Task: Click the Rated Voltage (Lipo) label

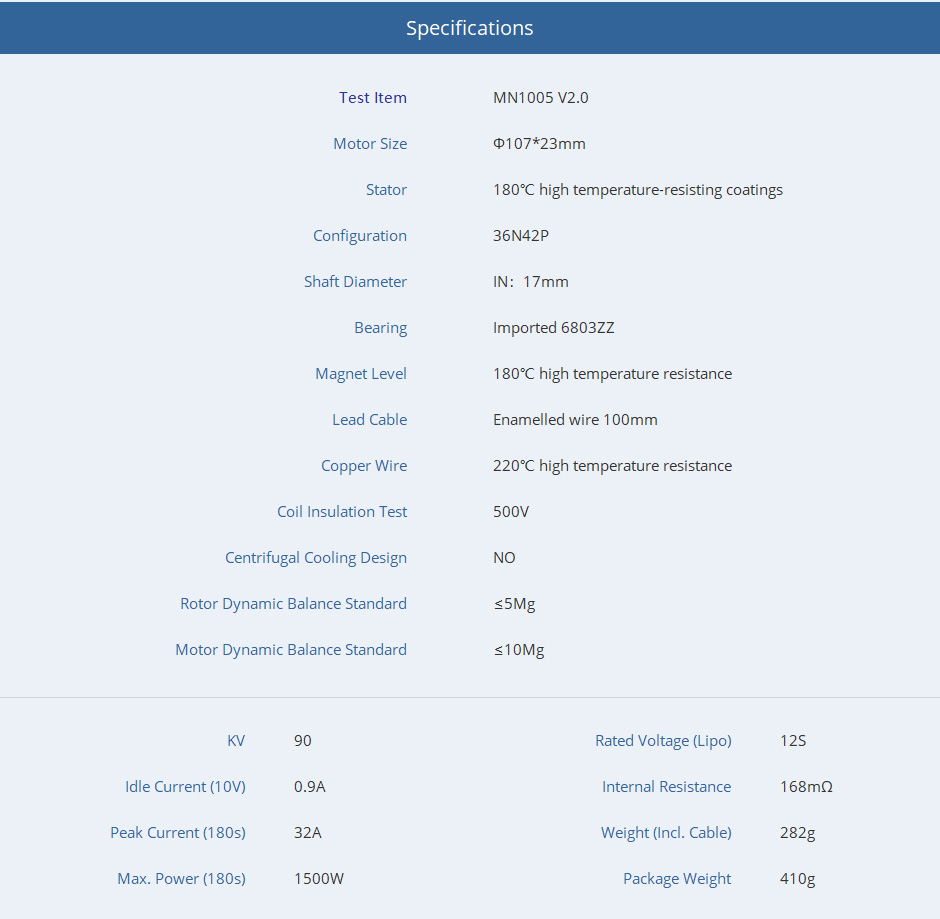Action: point(663,741)
